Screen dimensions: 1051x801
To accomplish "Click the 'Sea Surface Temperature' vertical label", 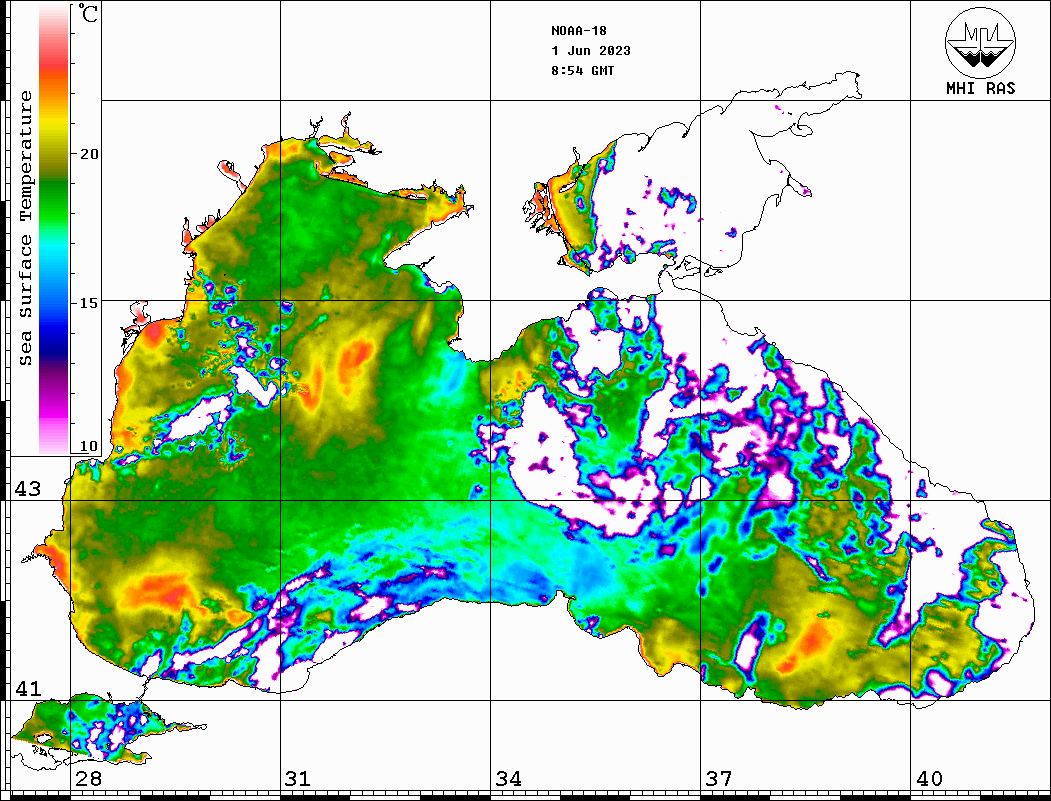I will pos(25,229).
